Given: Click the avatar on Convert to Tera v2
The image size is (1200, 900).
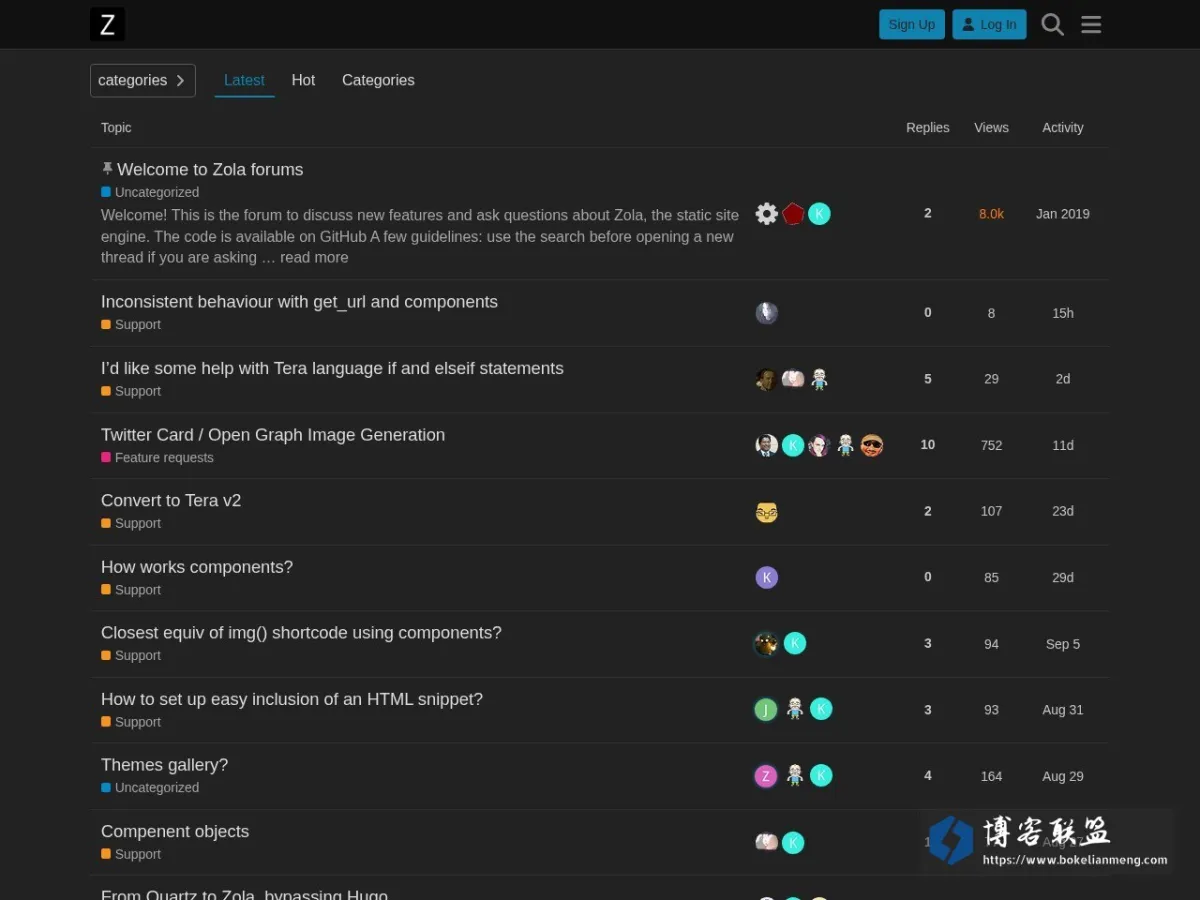Looking at the screenshot, I should (767, 512).
